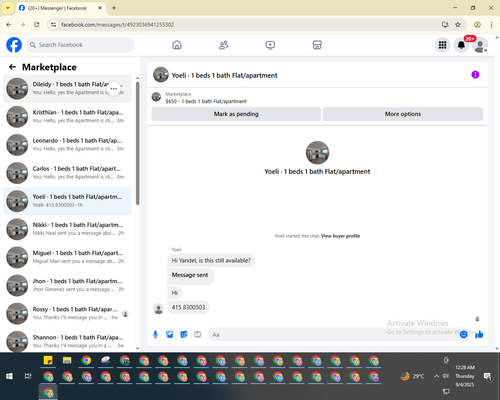Open the Video (Watch) icon
500x400 pixels.
270,45
